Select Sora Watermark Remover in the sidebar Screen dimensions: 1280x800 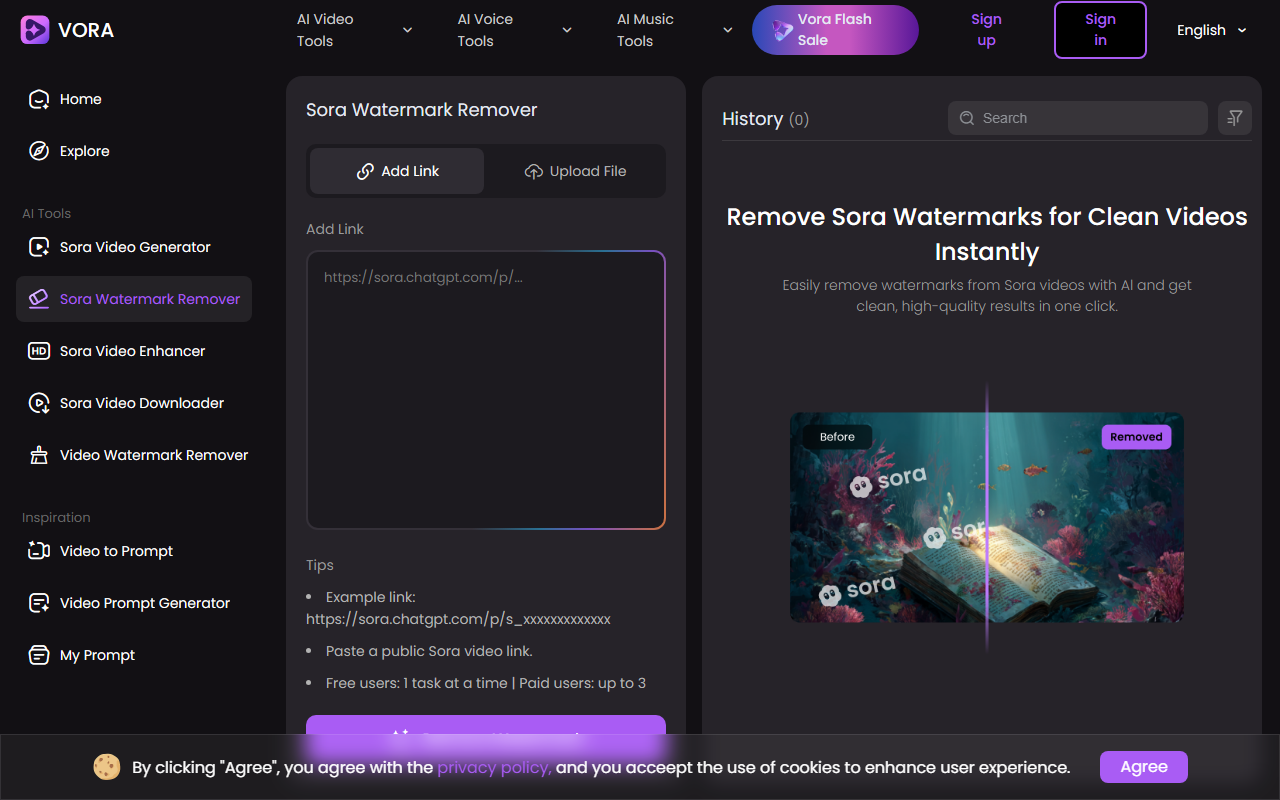[134, 299]
